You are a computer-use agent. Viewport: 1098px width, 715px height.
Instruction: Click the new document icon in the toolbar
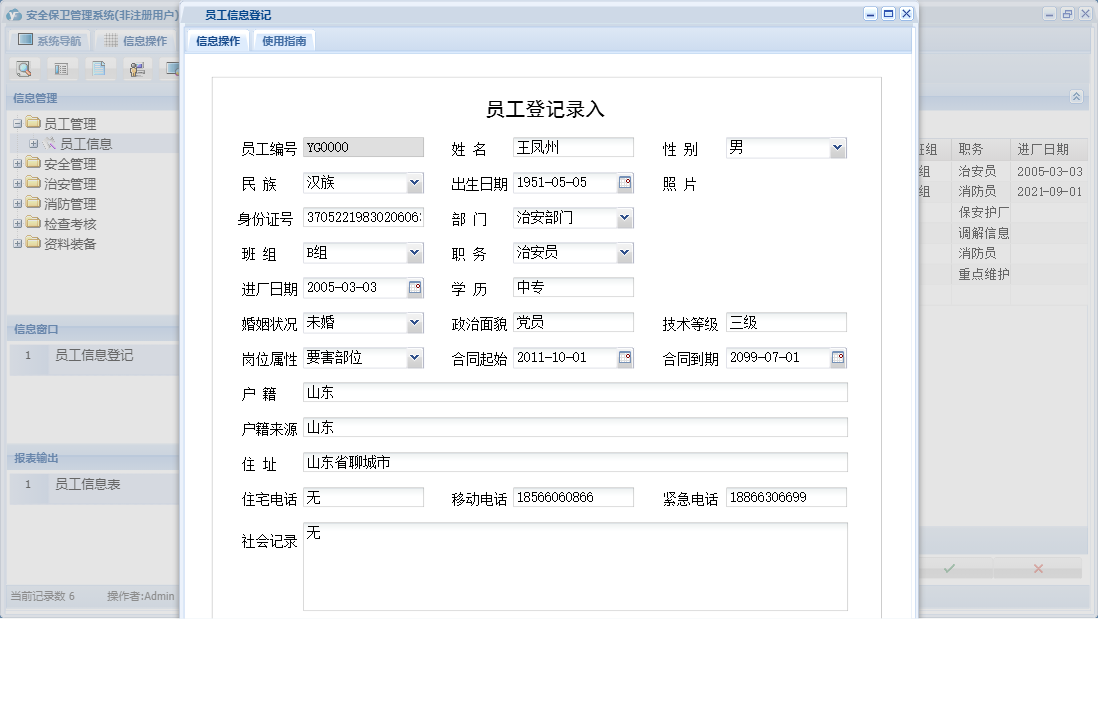tap(100, 68)
